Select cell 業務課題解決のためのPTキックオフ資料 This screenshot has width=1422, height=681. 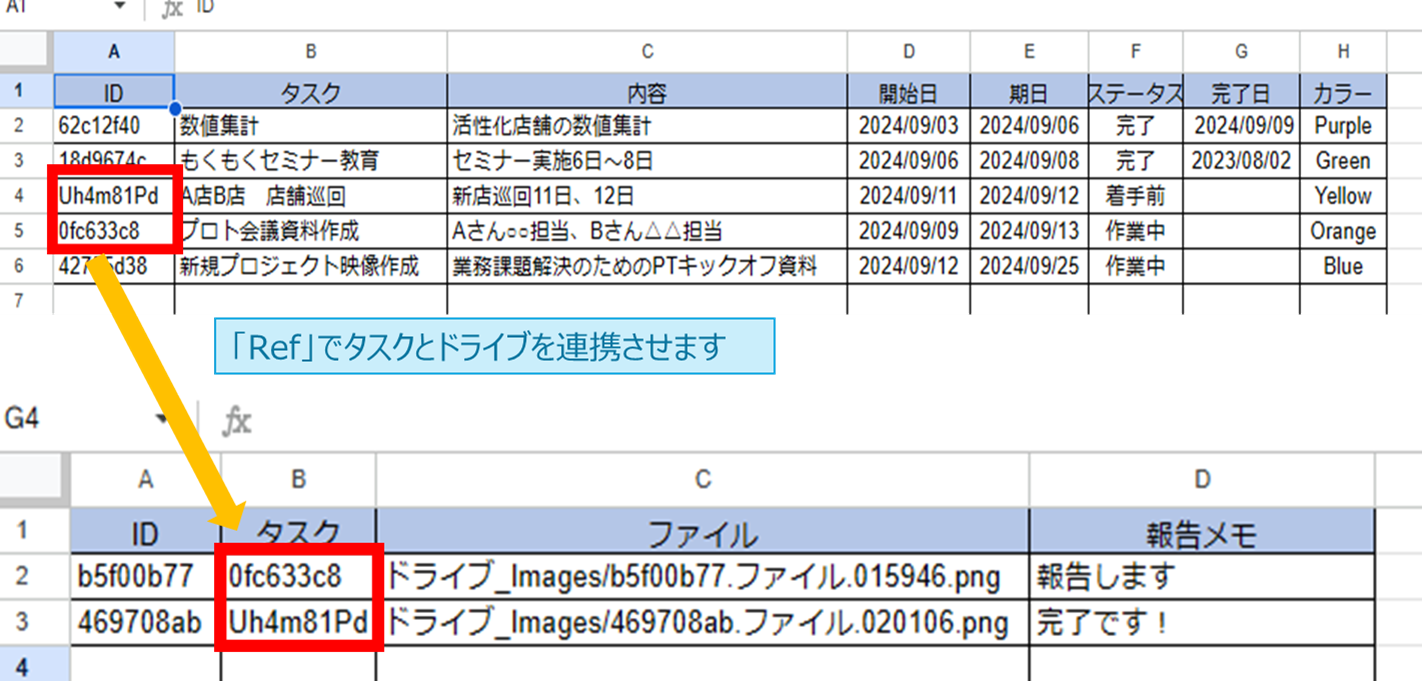[x=647, y=267]
